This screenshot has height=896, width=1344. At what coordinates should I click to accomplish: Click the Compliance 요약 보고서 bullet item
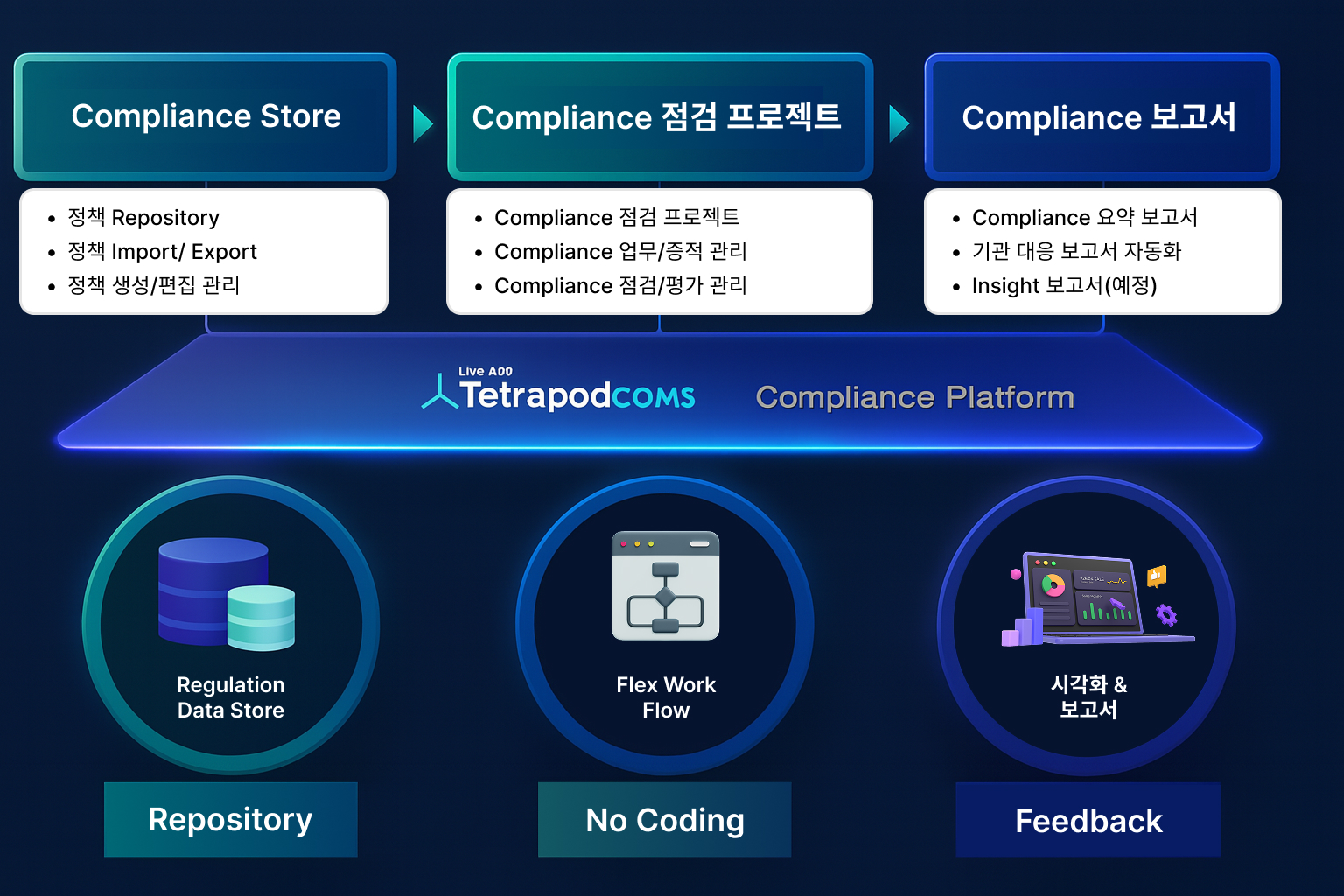[1075, 217]
